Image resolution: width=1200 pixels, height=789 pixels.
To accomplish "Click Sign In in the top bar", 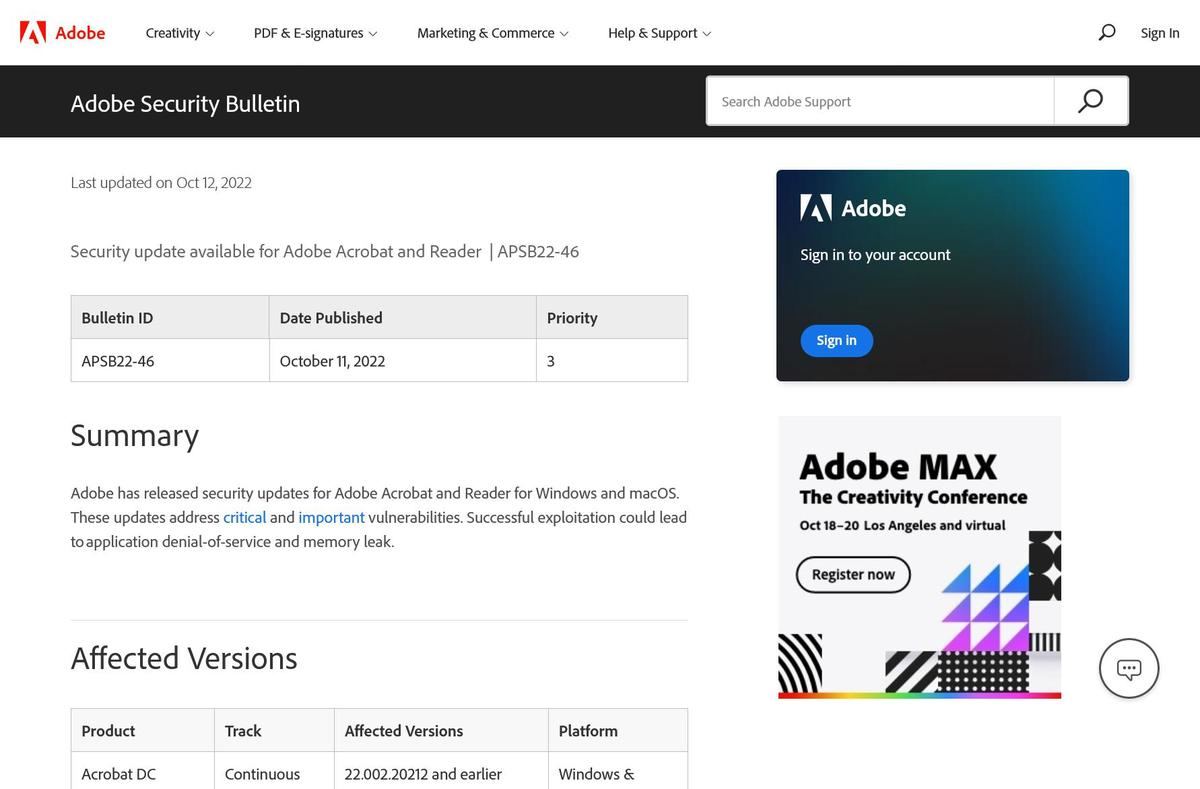I will pyautogui.click(x=1160, y=33).
